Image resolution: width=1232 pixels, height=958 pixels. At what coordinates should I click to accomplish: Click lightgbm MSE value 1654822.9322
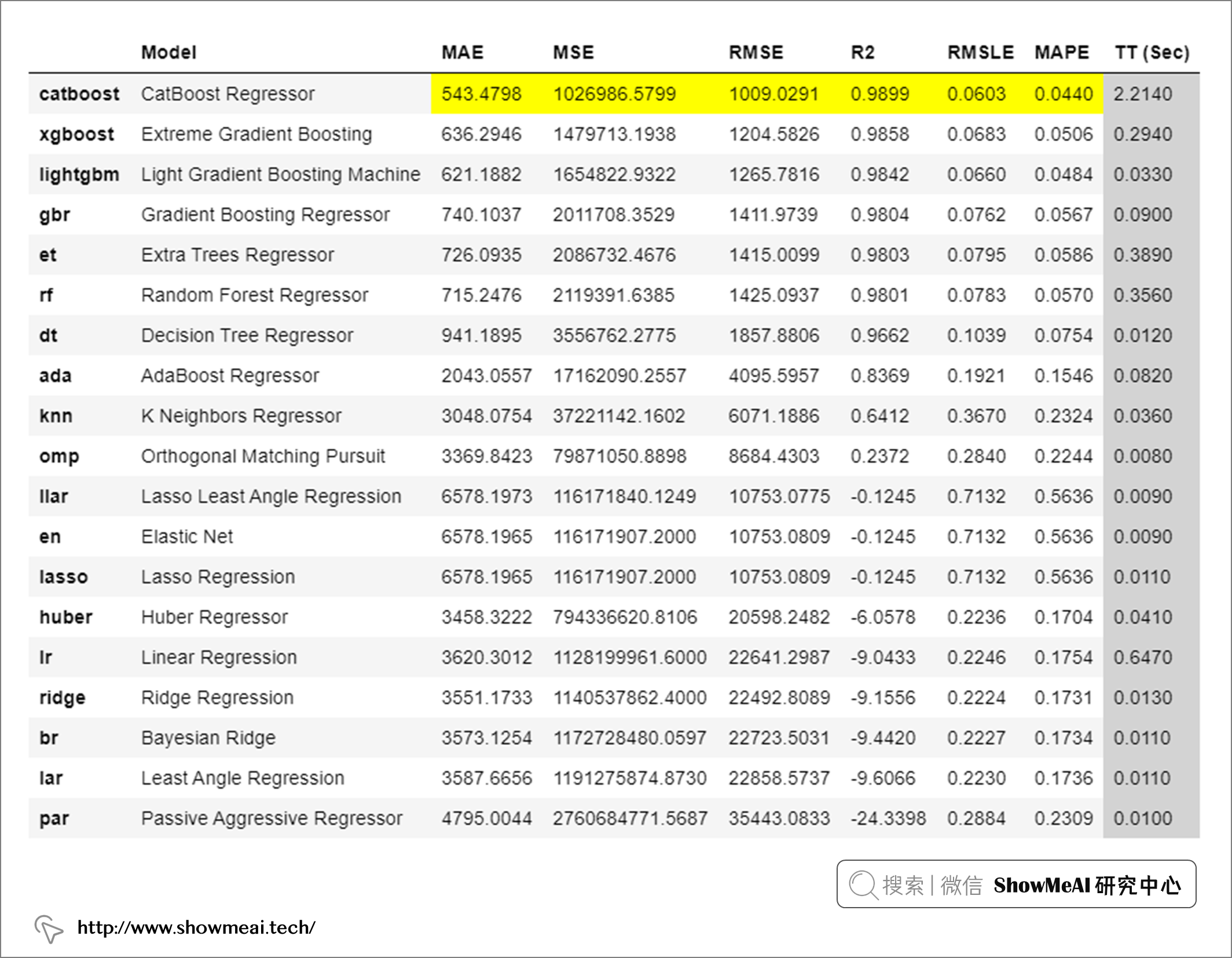point(614,174)
